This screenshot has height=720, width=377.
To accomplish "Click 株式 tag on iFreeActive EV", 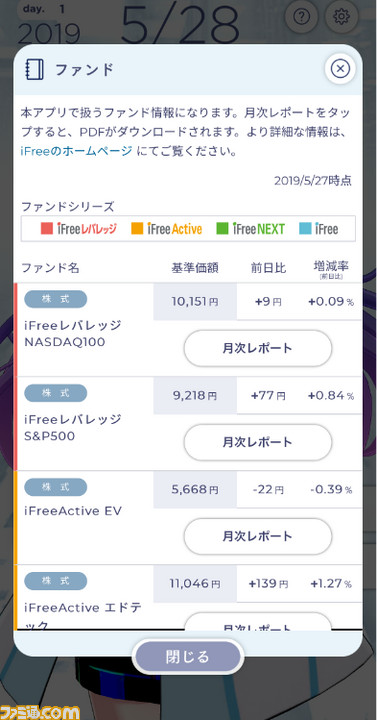I will (56, 487).
